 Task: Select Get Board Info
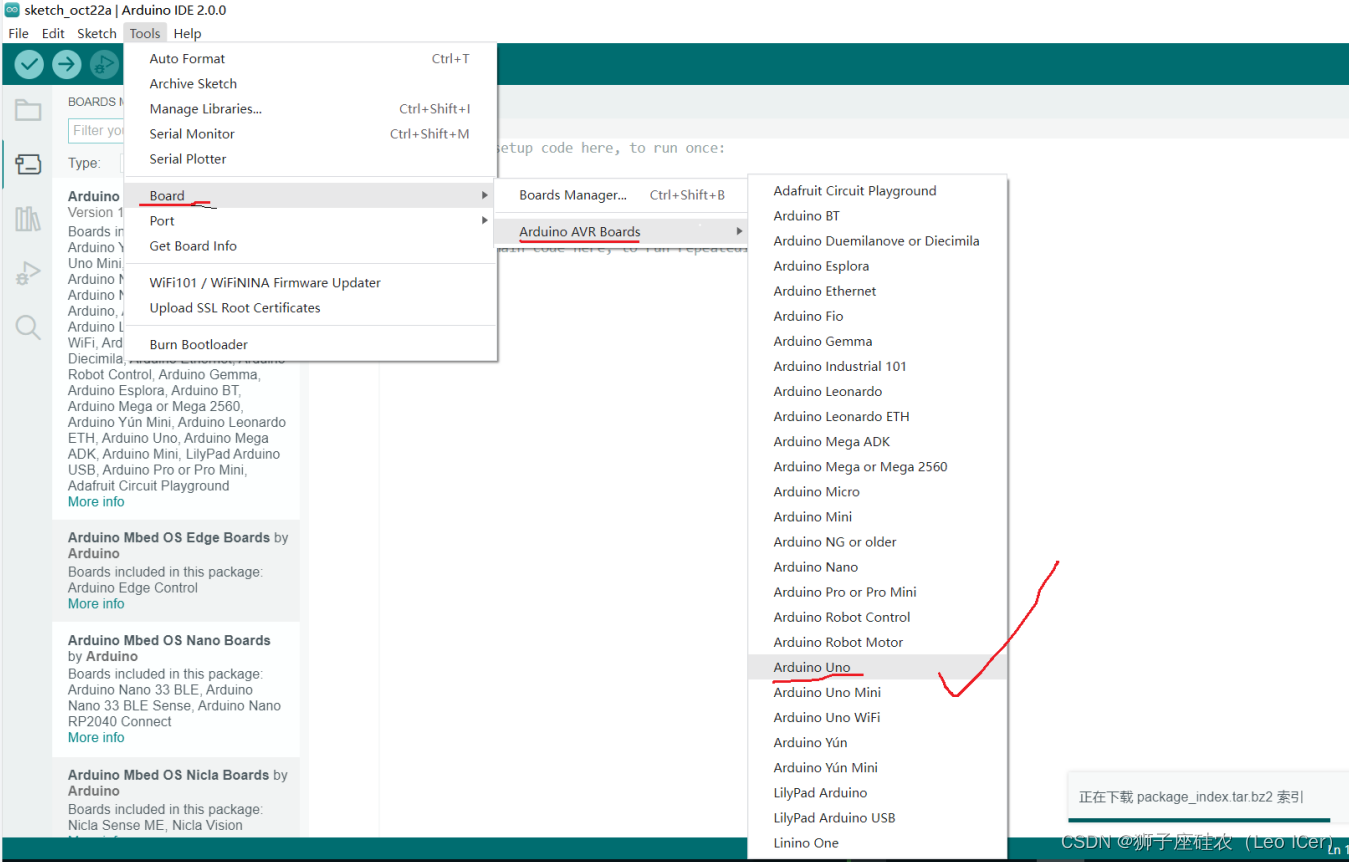point(310,246)
